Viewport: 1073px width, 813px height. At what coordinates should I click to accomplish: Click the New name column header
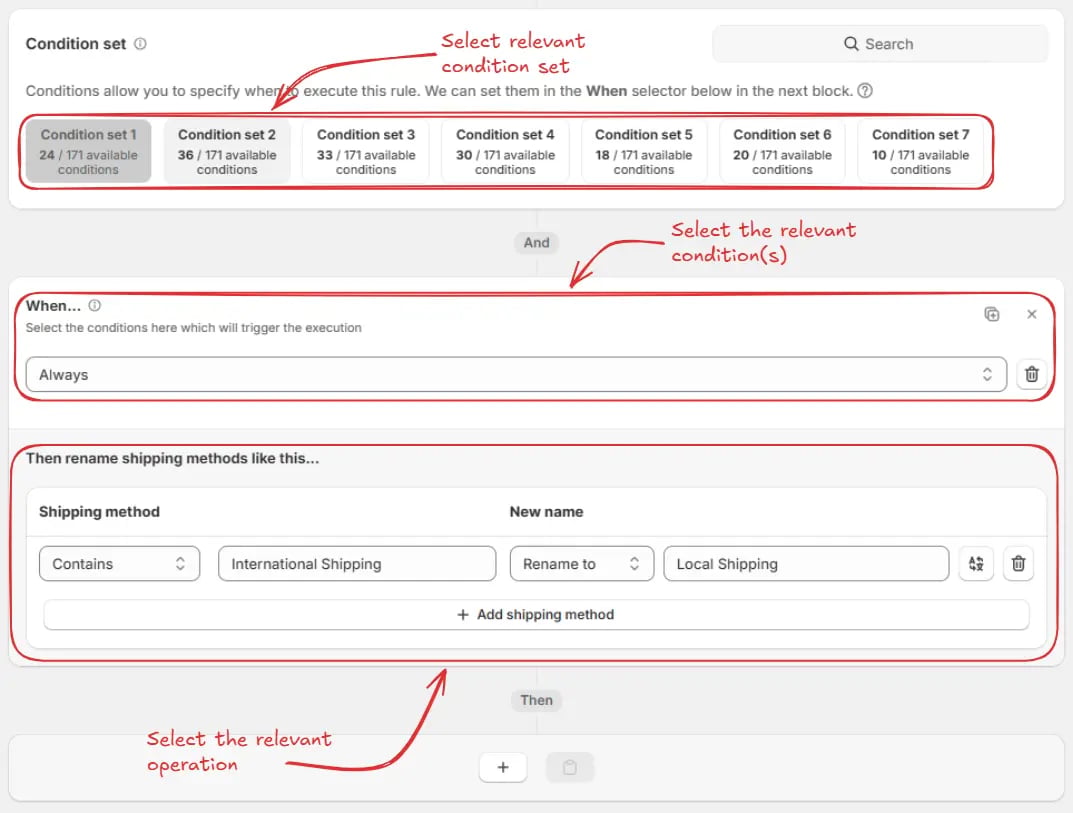pyautogui.click(x=546, y=512)
